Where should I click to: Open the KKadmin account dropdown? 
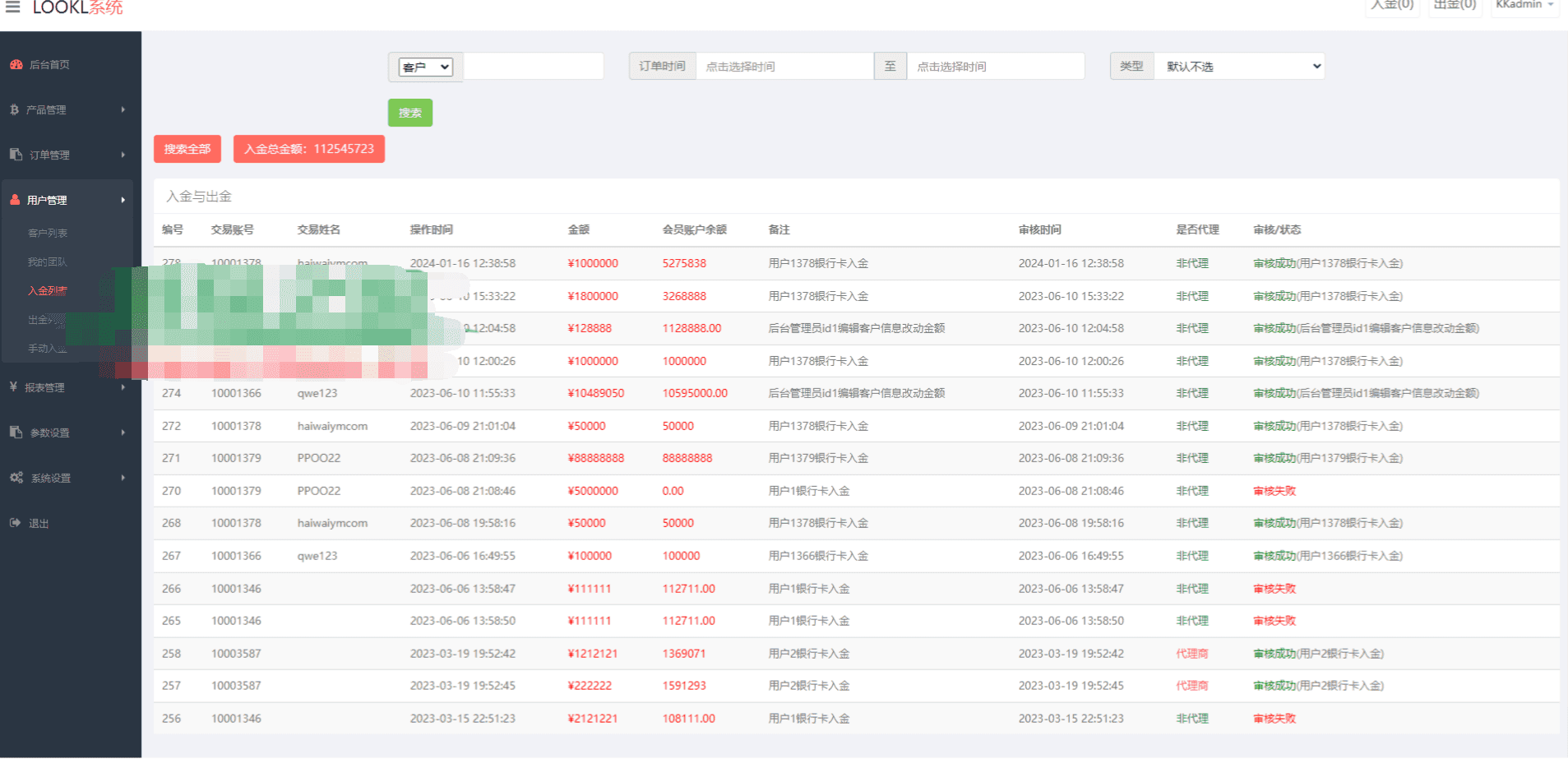(1524, 5)
